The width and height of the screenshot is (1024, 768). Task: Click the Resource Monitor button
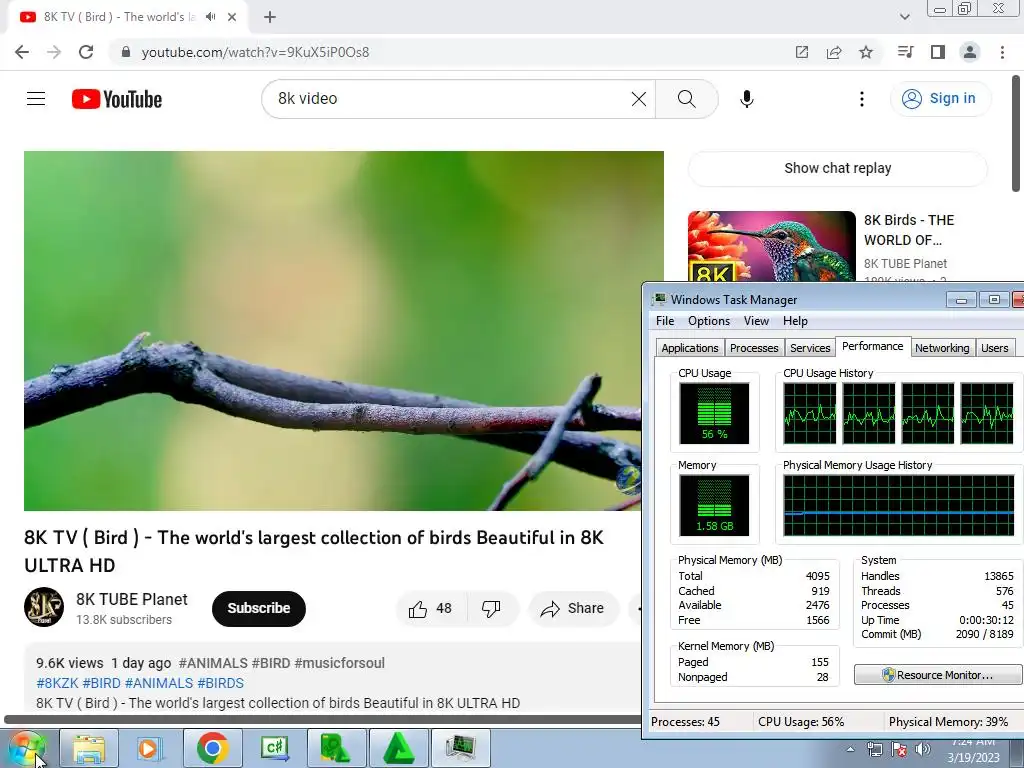[937, 675]
